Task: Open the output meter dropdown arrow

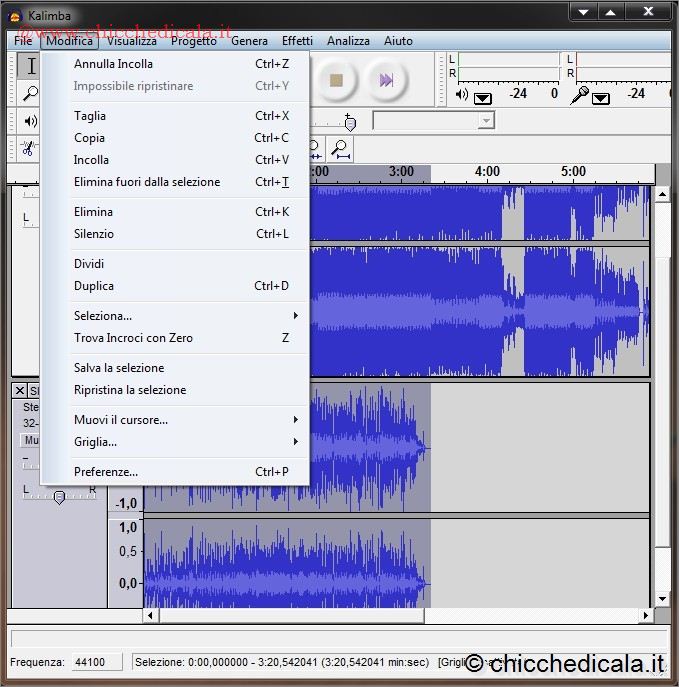Action: point(483,97)
